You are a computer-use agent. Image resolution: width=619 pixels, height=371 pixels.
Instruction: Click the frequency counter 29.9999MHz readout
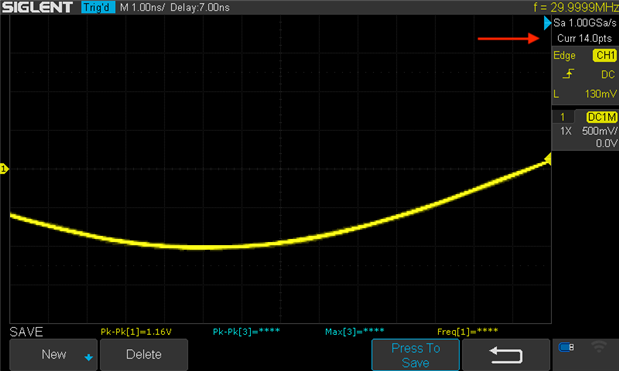576,7
